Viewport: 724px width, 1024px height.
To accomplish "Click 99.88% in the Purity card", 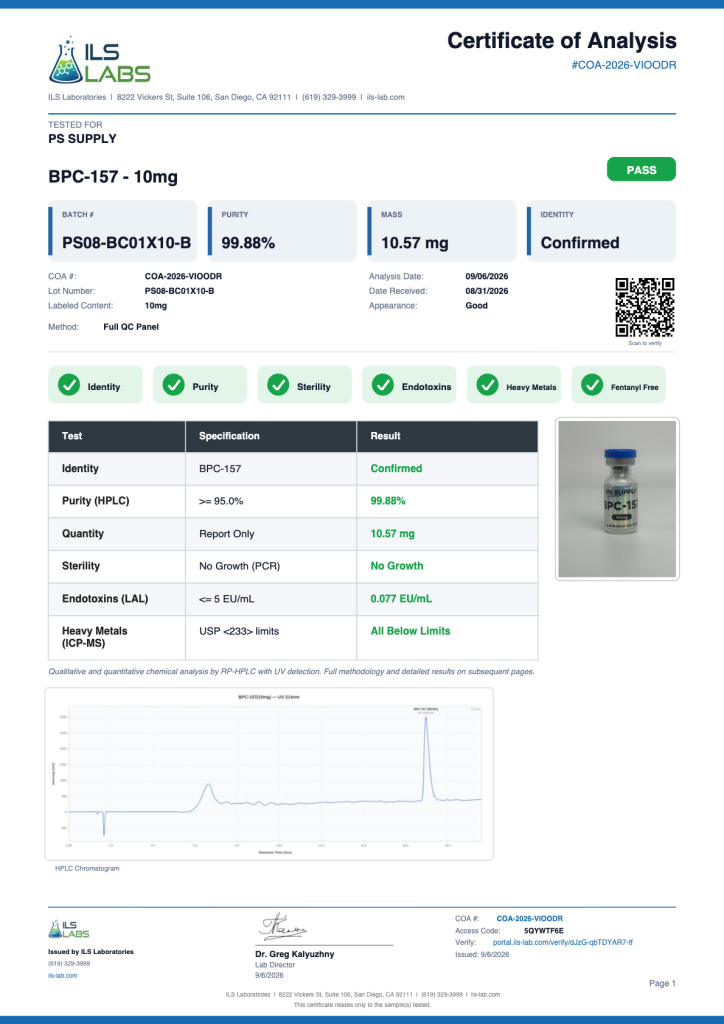I will pyautogui.click(x=248, y=243).
